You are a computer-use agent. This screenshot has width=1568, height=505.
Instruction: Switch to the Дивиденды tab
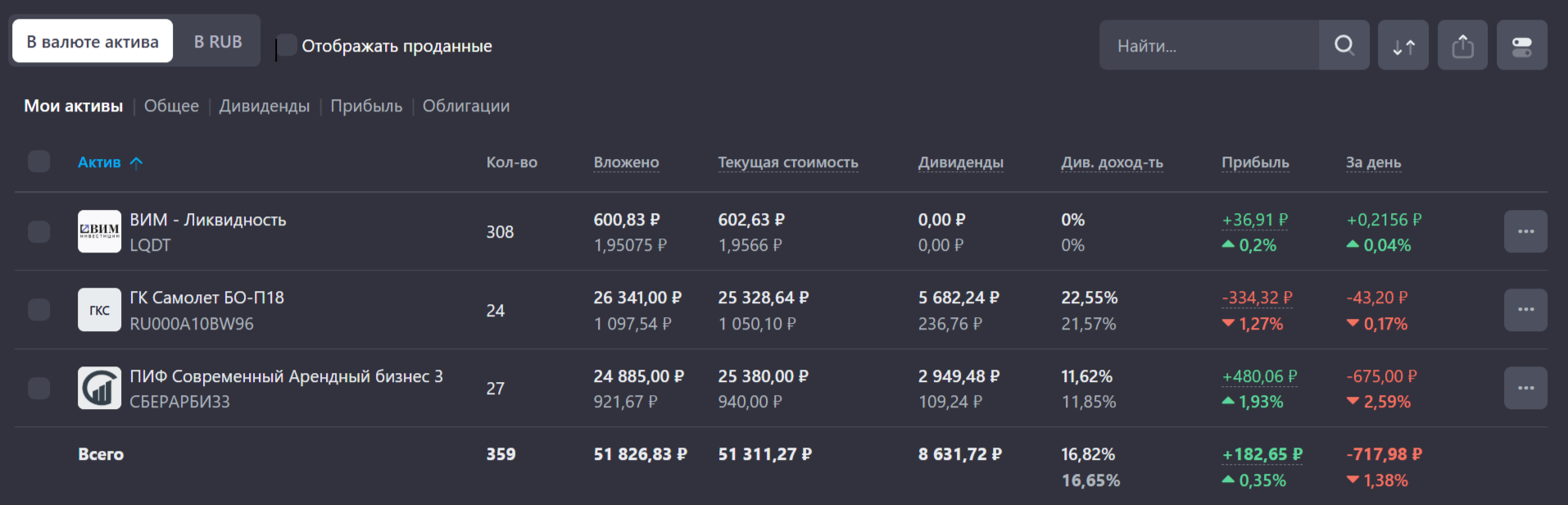(264, 106)
